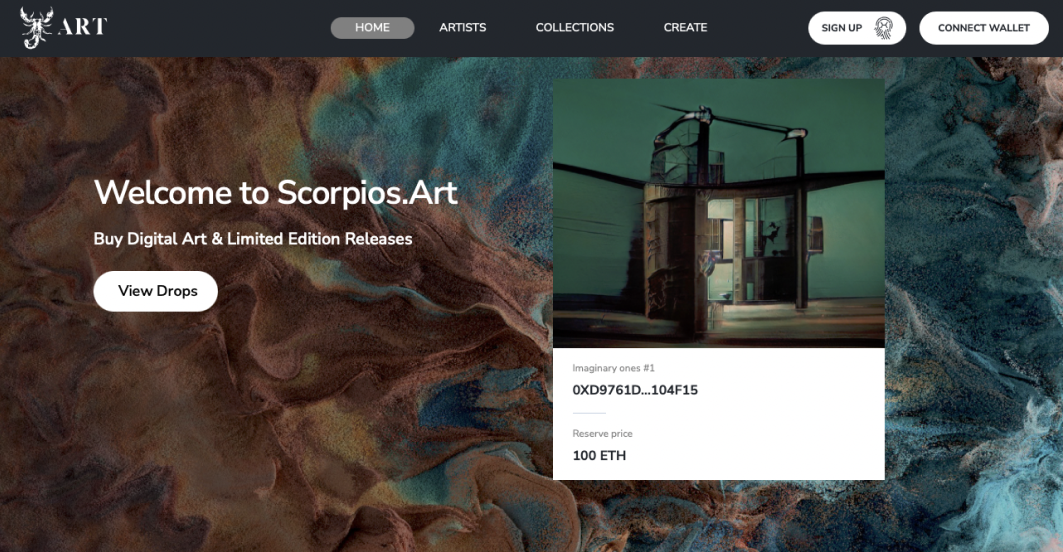Select the 100 ETH price value
Image resolution: width=1063 pixels, height=552 pixels.
[599, 456]
